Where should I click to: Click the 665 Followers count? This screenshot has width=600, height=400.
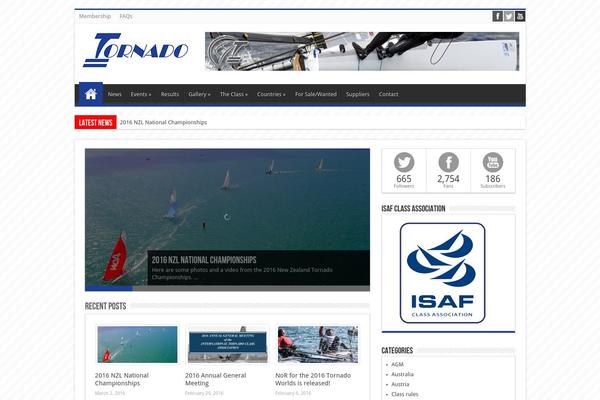pos(404,181)
